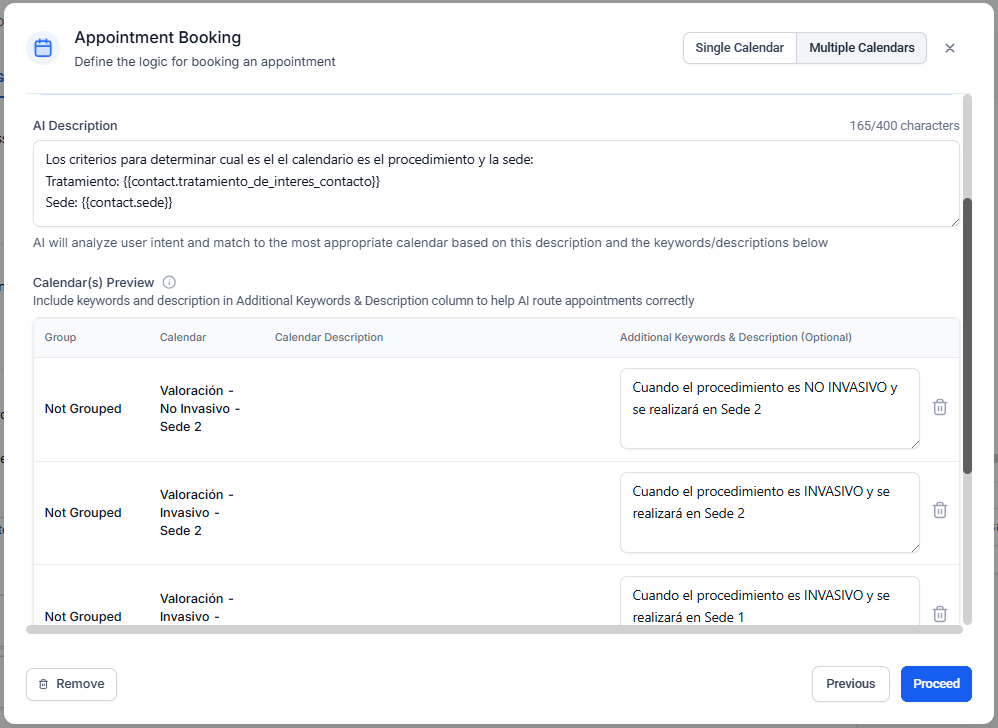Click resize handle of INVASIVO Sede 2 box

913,547
